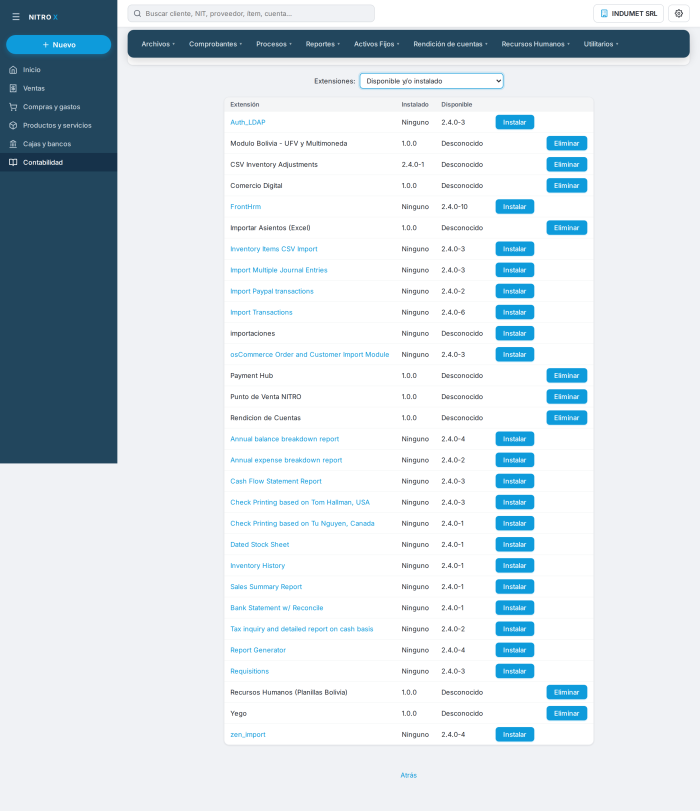This screenshot has width=700, height=811.
Task: Remove the Yego extension
Action: [x=567, y=714]
